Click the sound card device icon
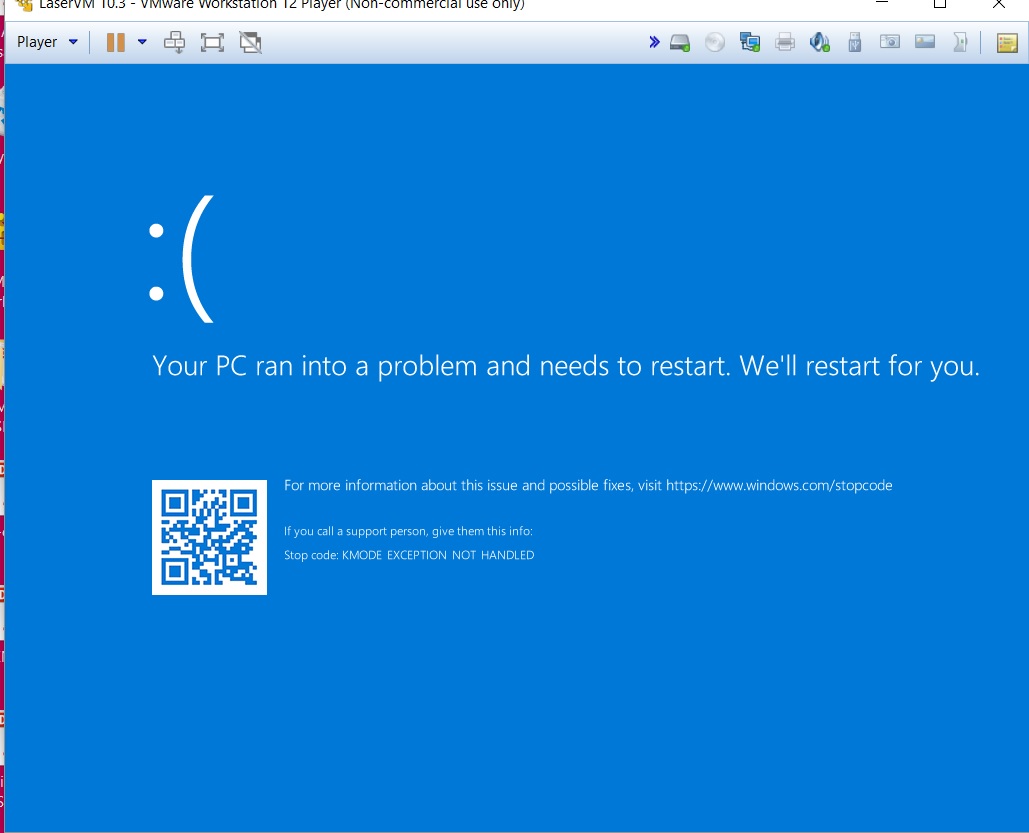The image size is (1029, 833). [820, 42]
